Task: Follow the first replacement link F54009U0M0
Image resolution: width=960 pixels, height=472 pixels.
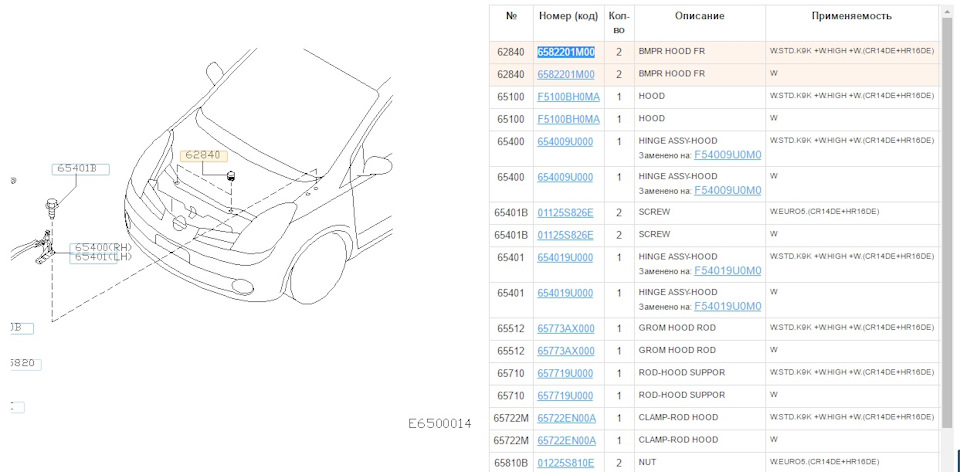Action: [x=727, y=155]
